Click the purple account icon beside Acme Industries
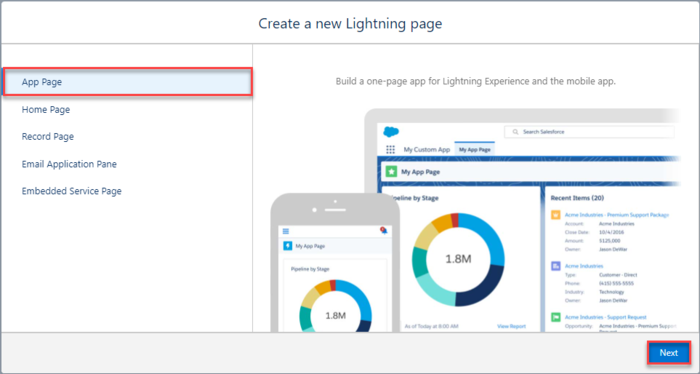The height and width of the screenshot is (374, 700). pos(556,266)
